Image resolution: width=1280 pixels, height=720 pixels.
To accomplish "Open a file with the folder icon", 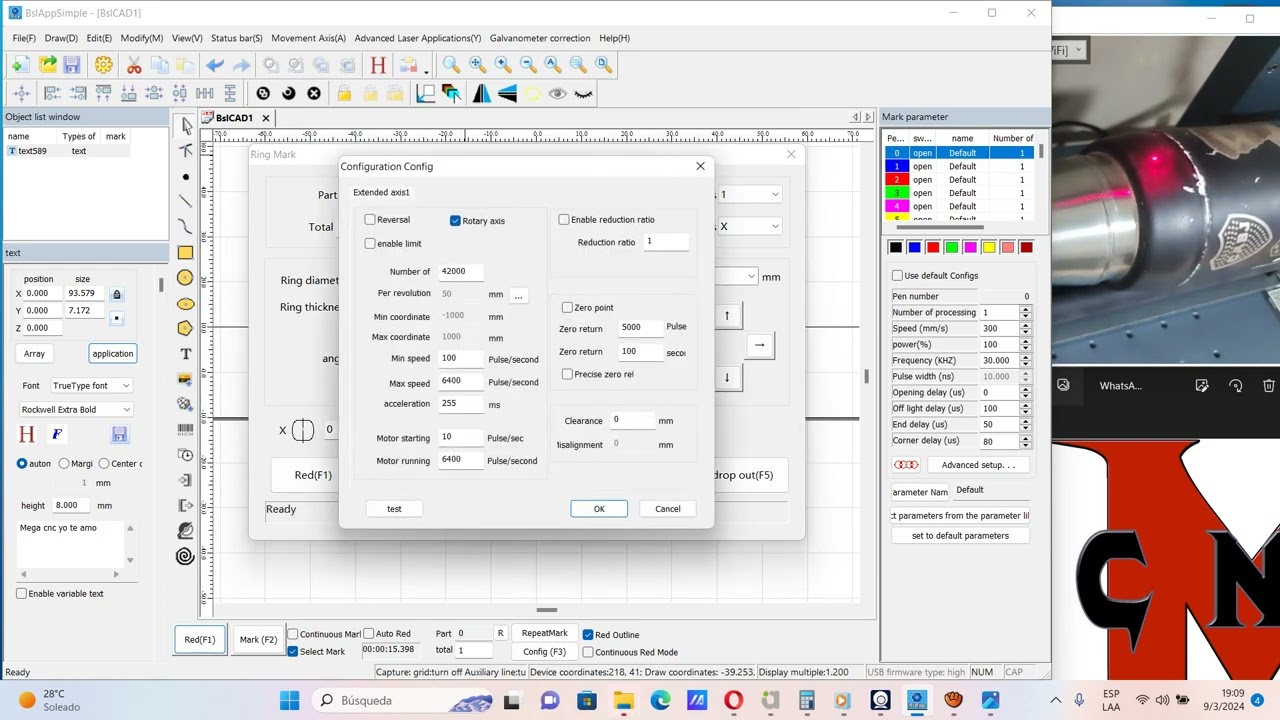I will 47,65.
